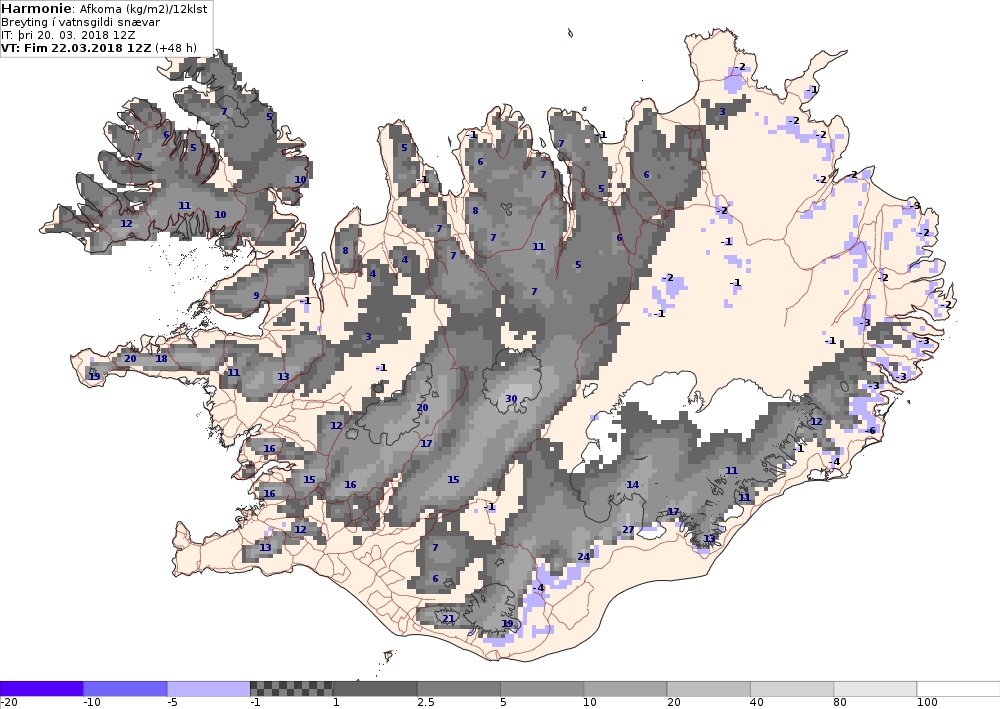Select the map value '21'
1000x709 pixels.
coord(448,618)
